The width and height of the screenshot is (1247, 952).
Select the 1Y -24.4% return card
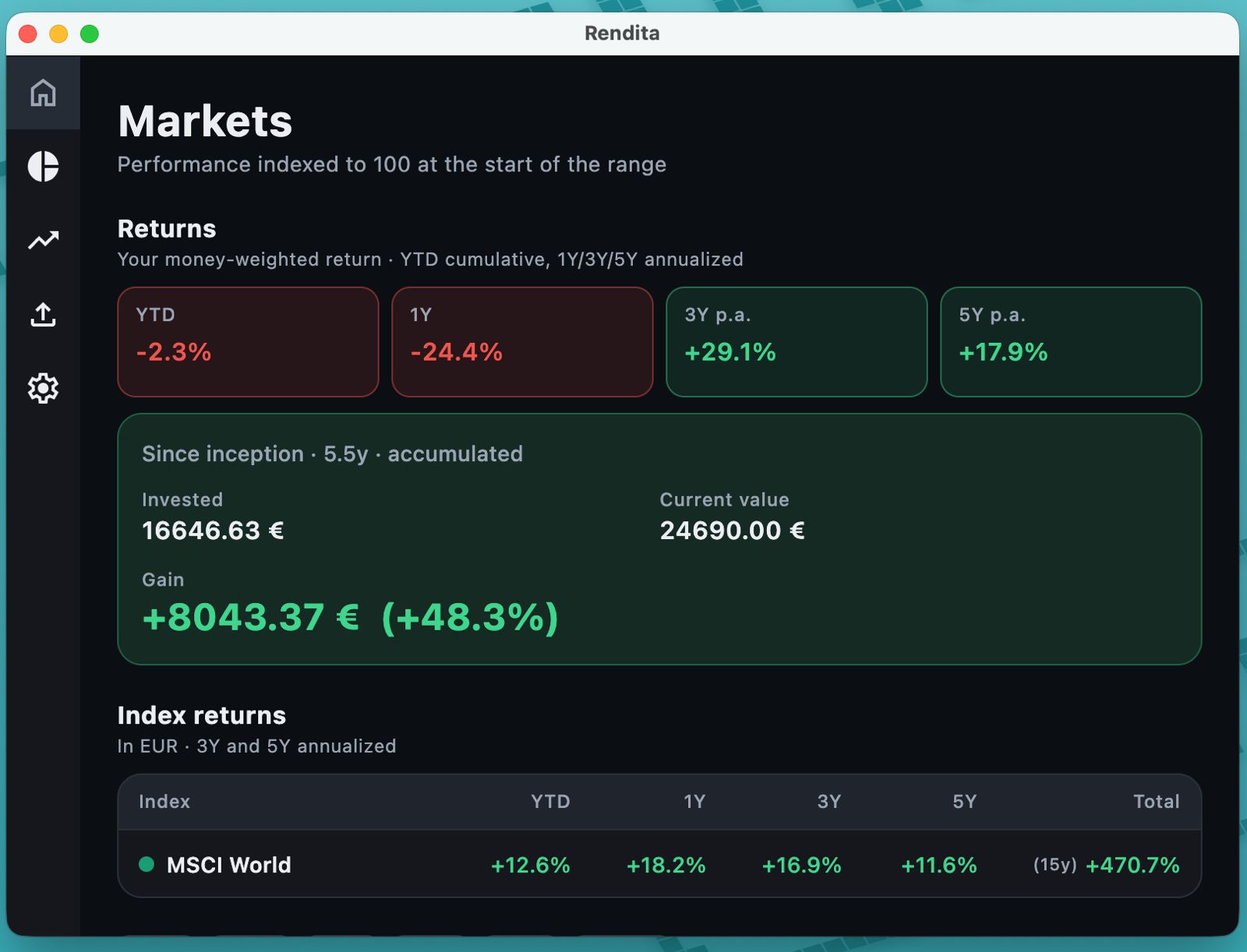click(522, 342)
